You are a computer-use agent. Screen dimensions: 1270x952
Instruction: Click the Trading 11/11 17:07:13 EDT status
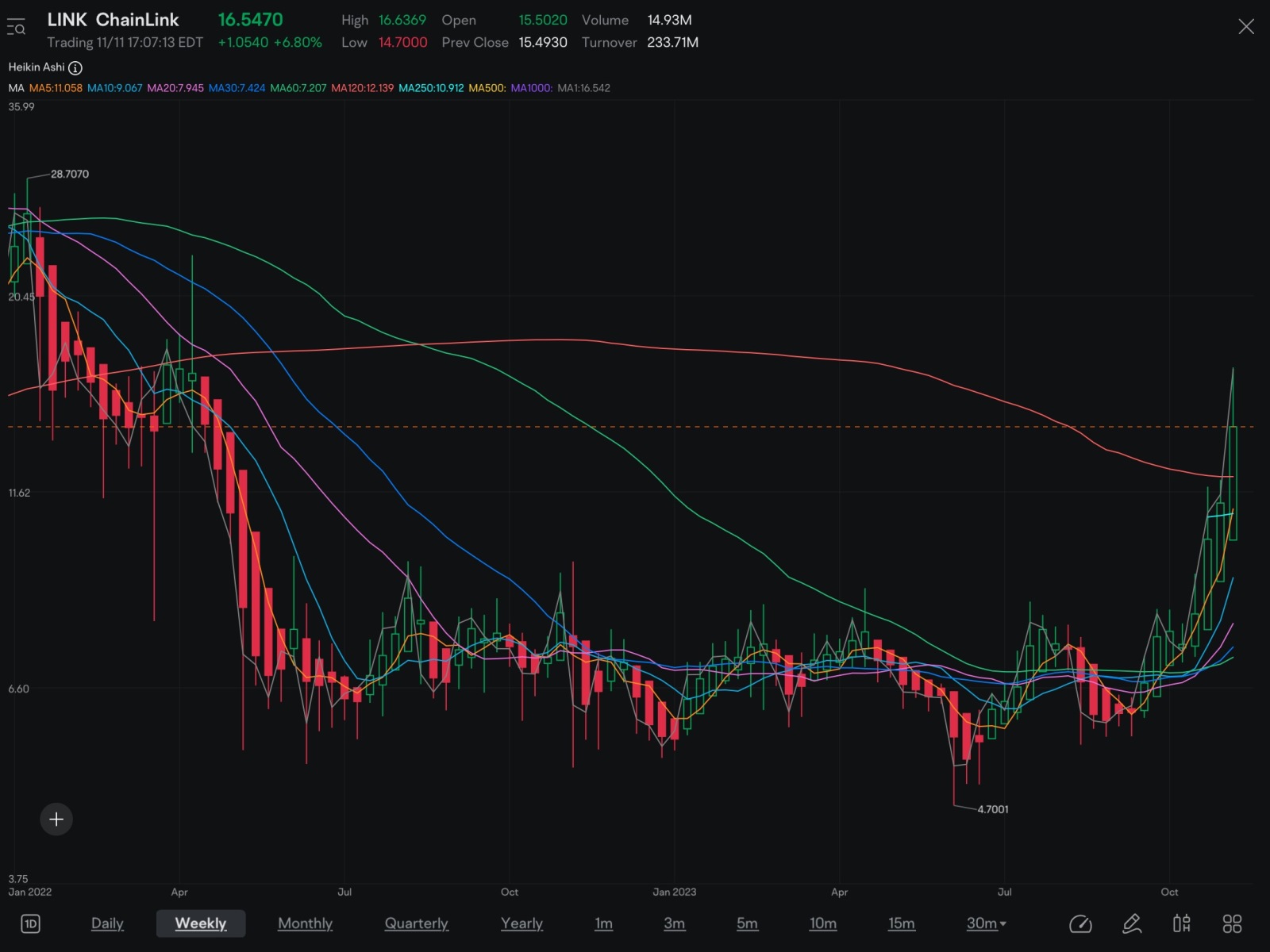click(125, 42)
